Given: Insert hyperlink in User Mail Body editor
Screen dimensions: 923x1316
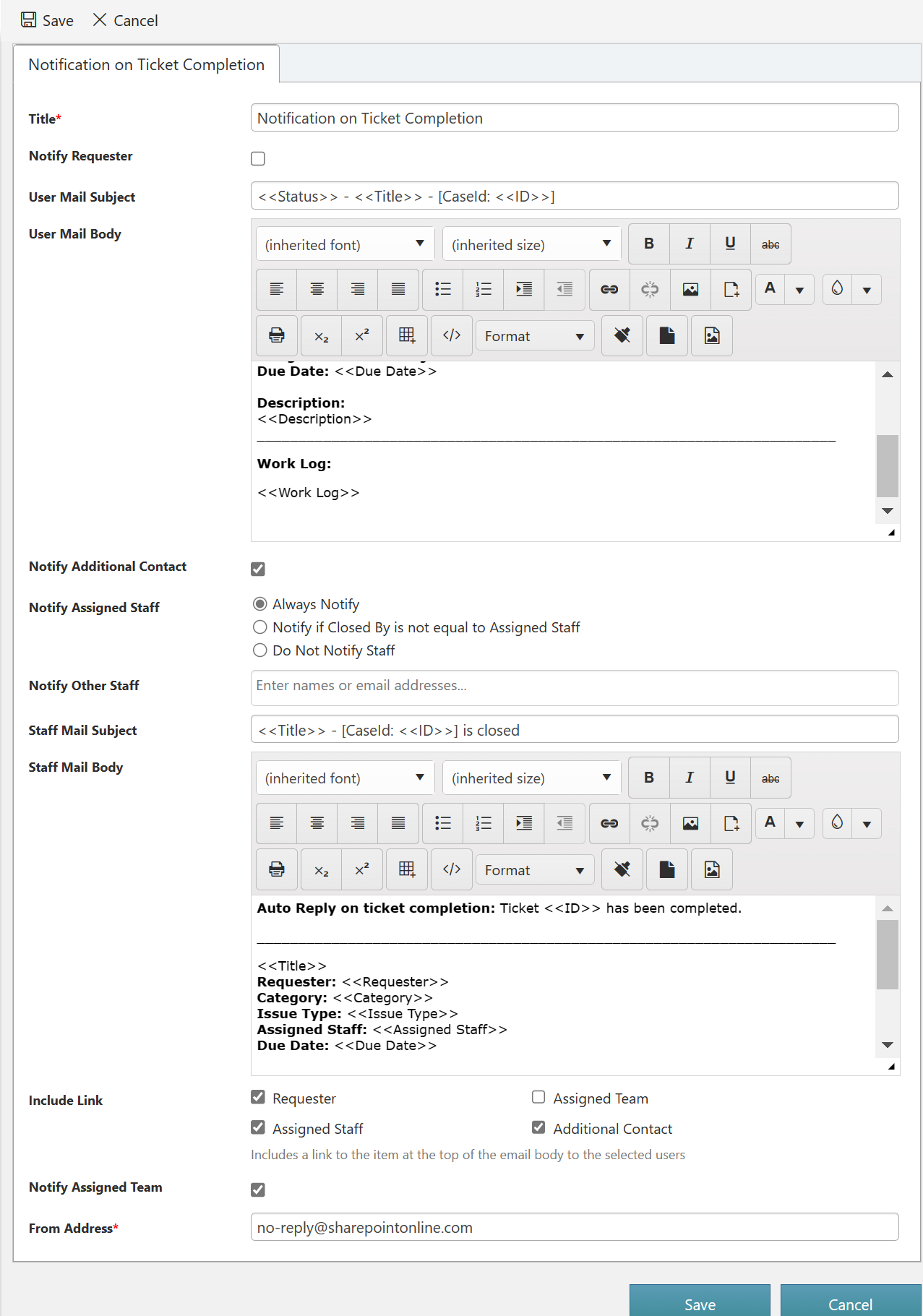Looking at the screenshot, I should [x=609, y=290].
